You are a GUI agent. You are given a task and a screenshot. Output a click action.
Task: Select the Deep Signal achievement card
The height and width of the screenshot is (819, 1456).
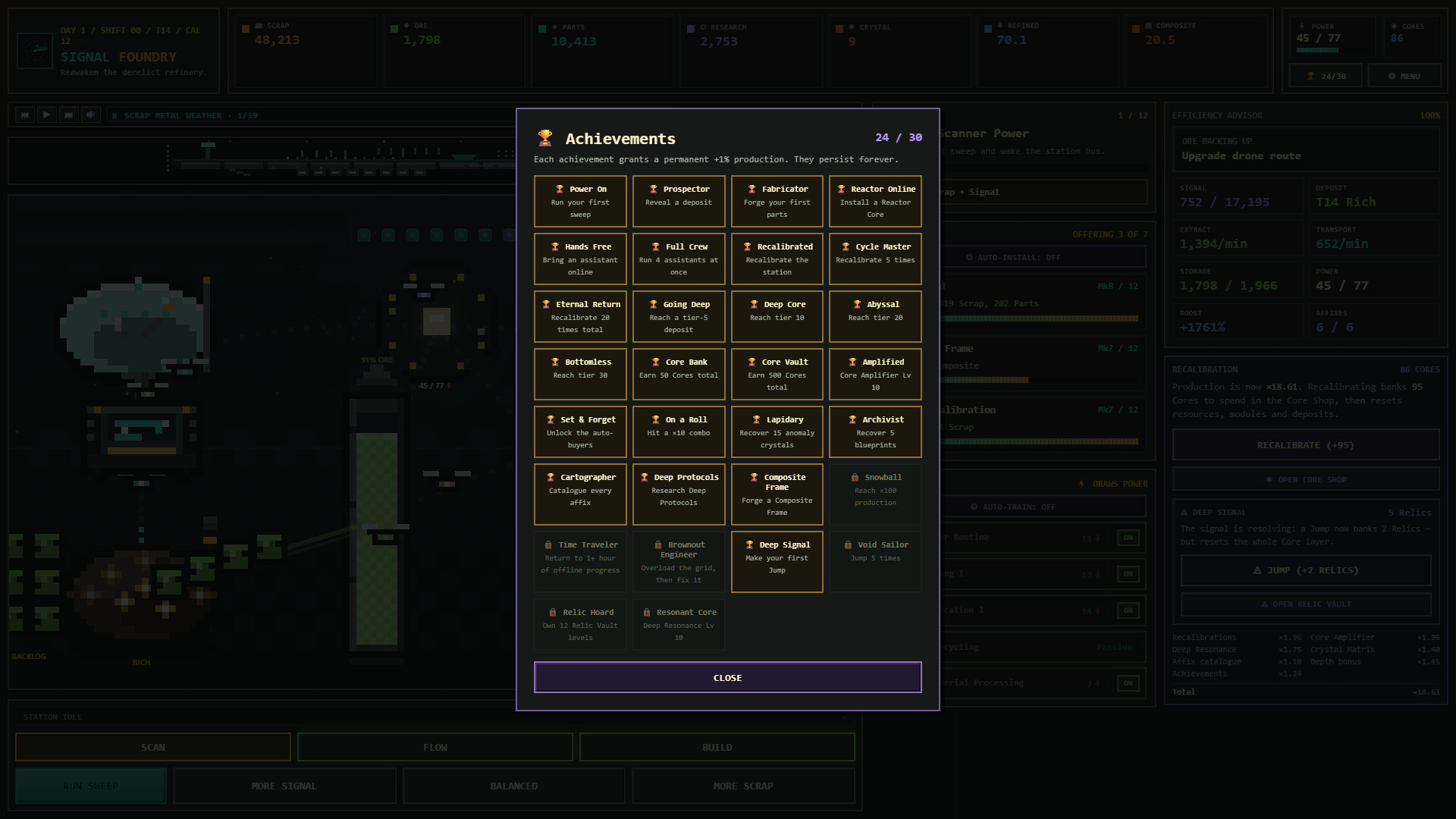pos(777,562)
